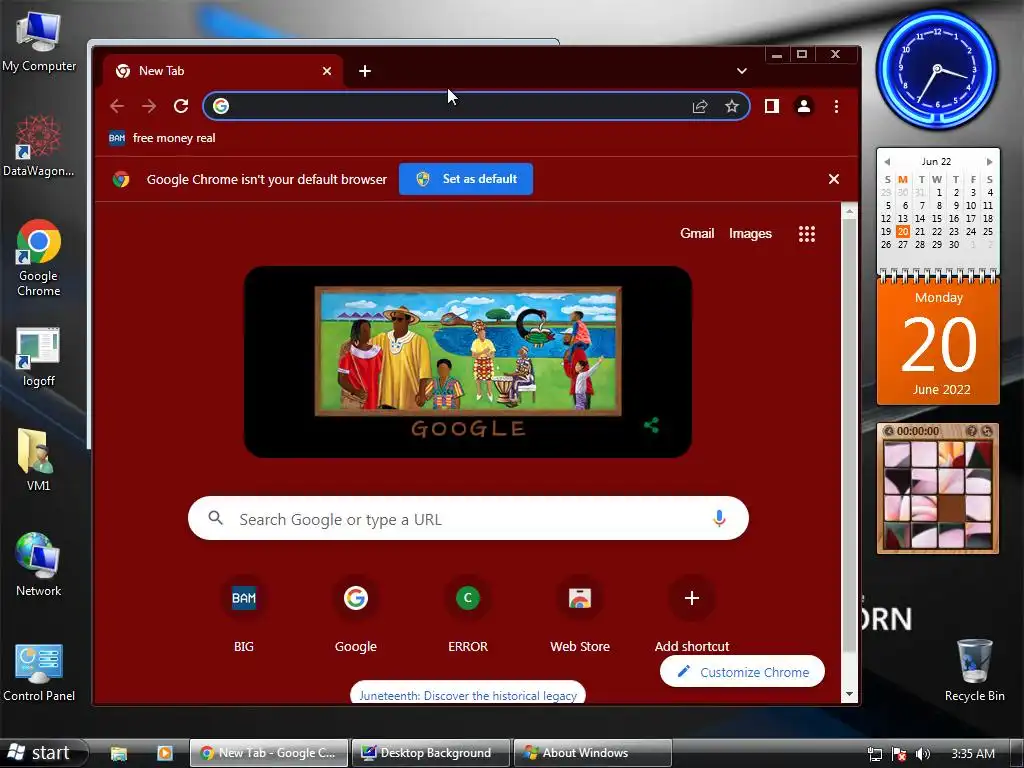Open the Gmail link
Viewport: 1024px width, 768px height.
coord(697,233)
